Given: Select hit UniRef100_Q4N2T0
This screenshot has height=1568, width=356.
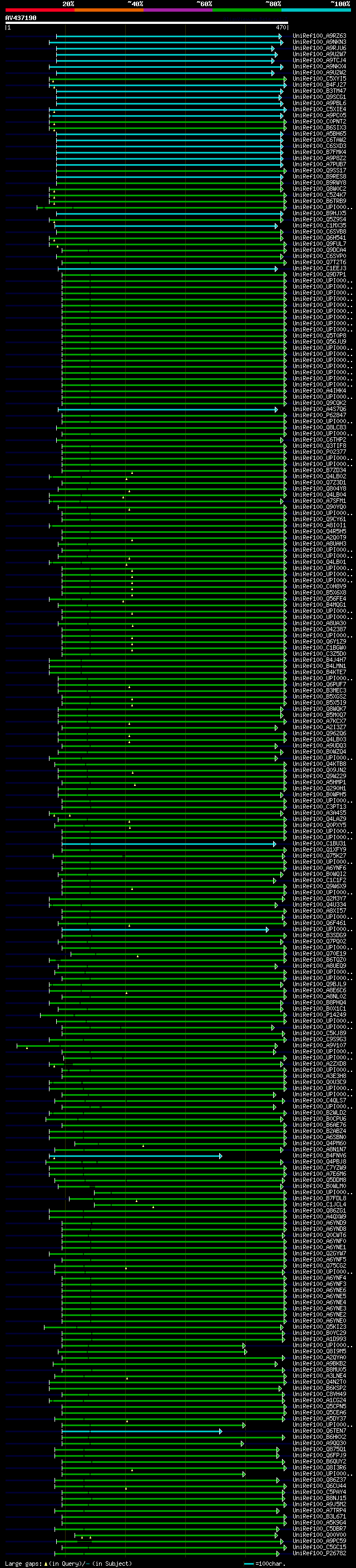Looking at the screenshot, I should pos(319,1382).
